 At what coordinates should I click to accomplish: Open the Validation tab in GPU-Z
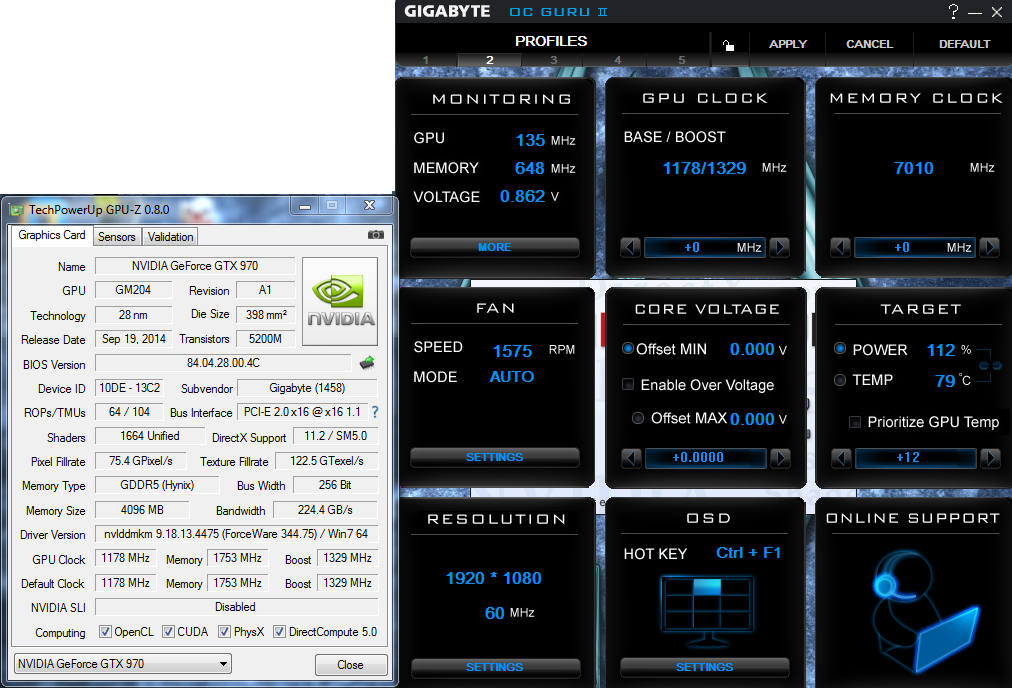click(x=170, y=237)
